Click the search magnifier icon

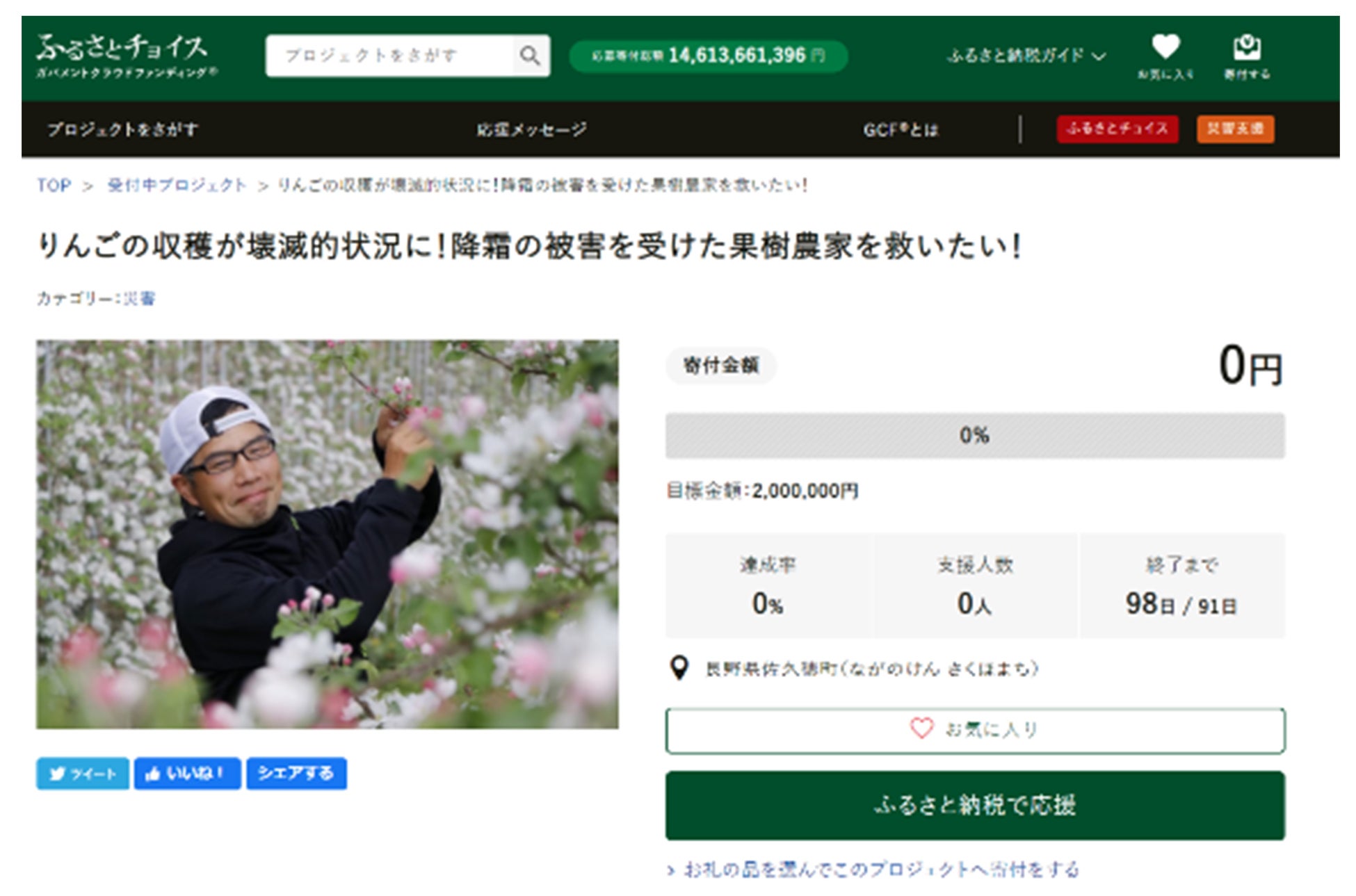[x=530, y=56]
